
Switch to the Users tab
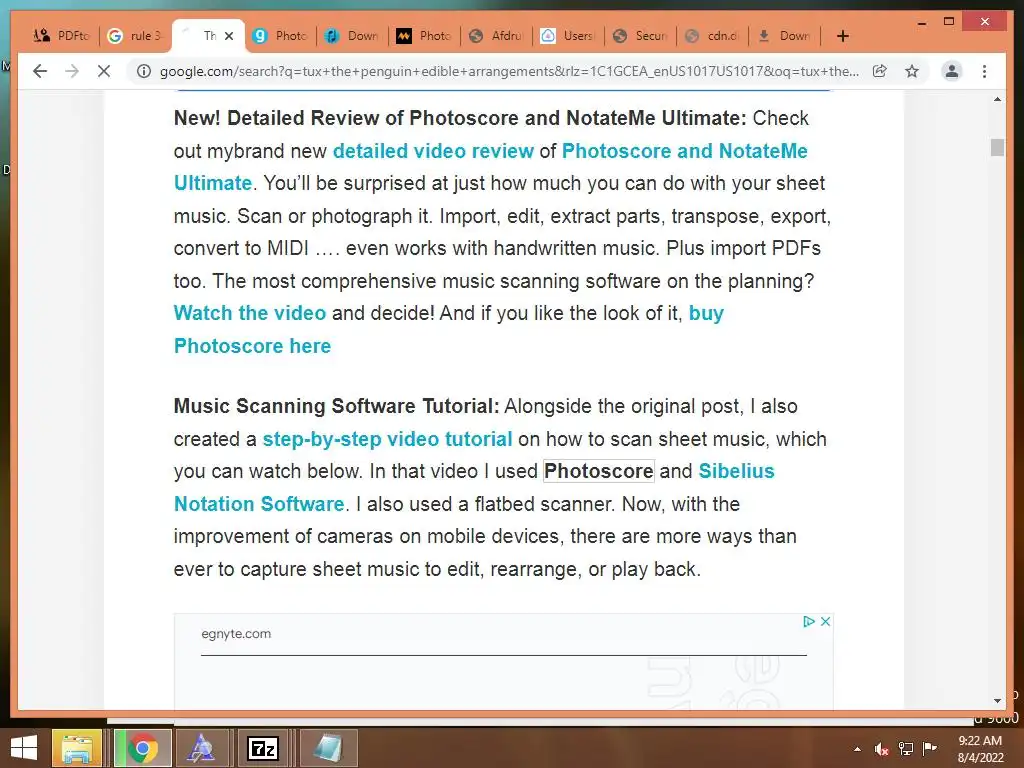tap(568, 36)
